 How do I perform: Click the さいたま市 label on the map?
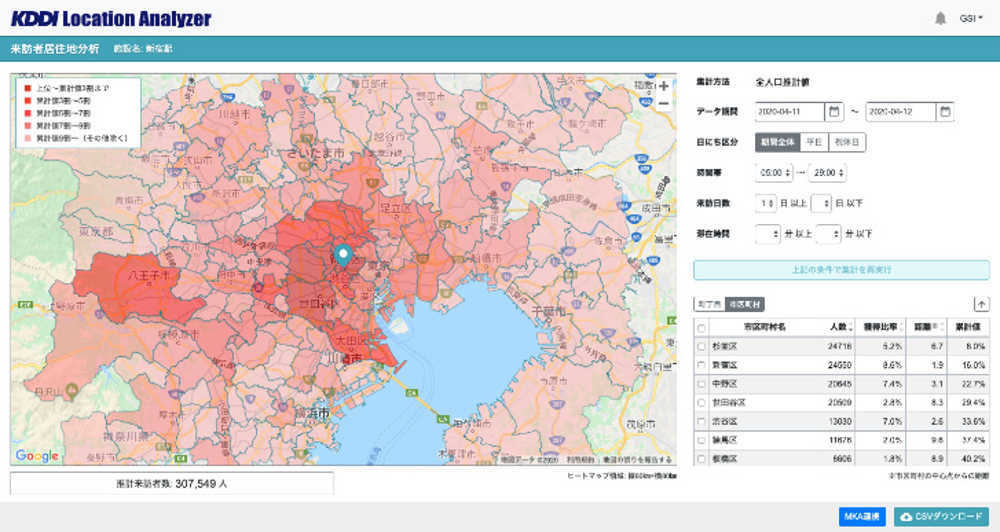[315, 154]
